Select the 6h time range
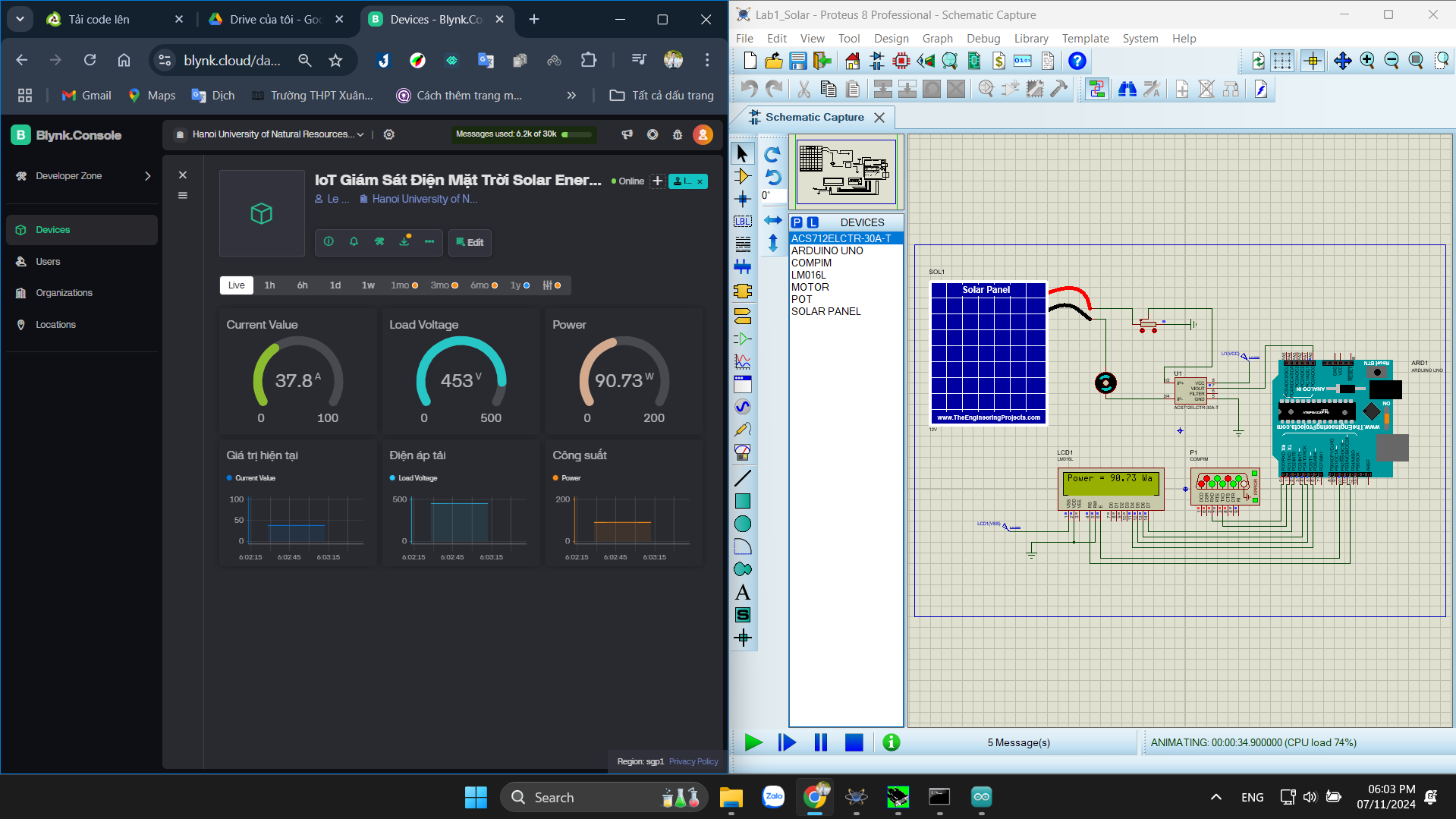This screenshot has width=1456, height=819. 302,285
